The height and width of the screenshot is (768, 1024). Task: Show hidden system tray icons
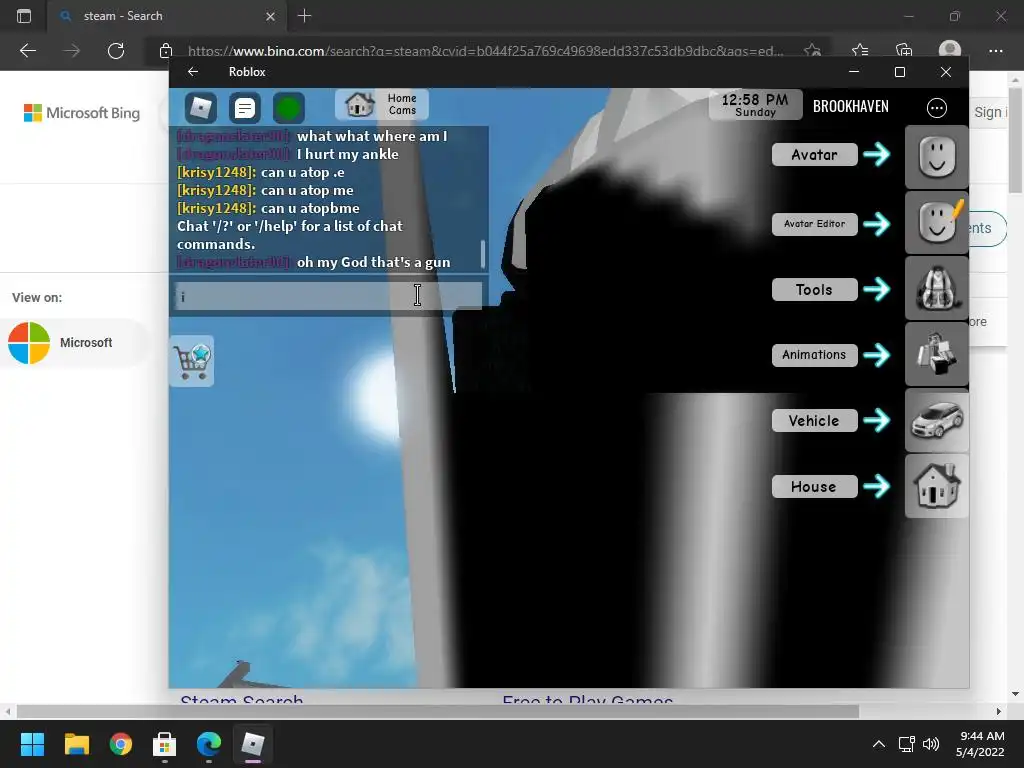(879, 744)
